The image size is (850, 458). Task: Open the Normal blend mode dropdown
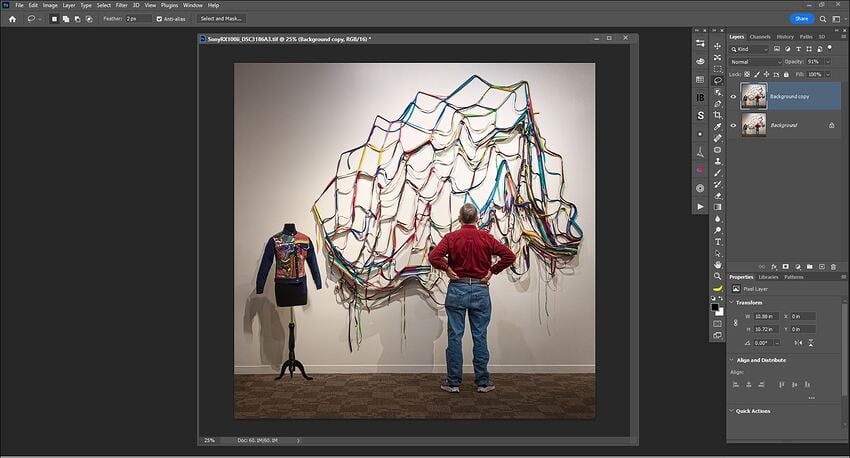[755, 62]
